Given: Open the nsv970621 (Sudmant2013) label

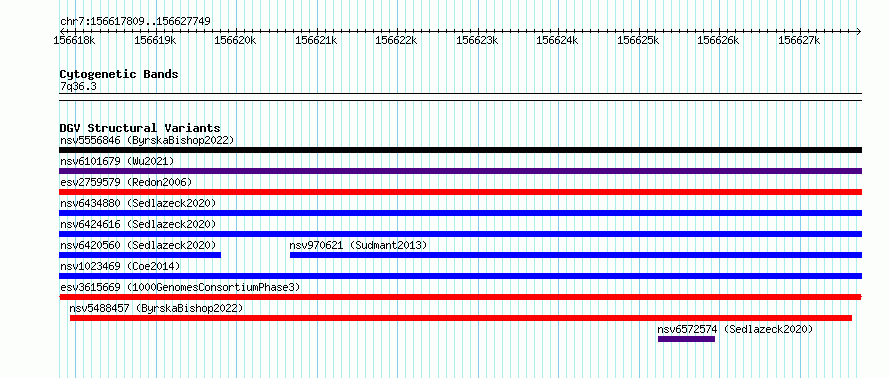Looking at the screenshot, I should [x=358, y=245].
